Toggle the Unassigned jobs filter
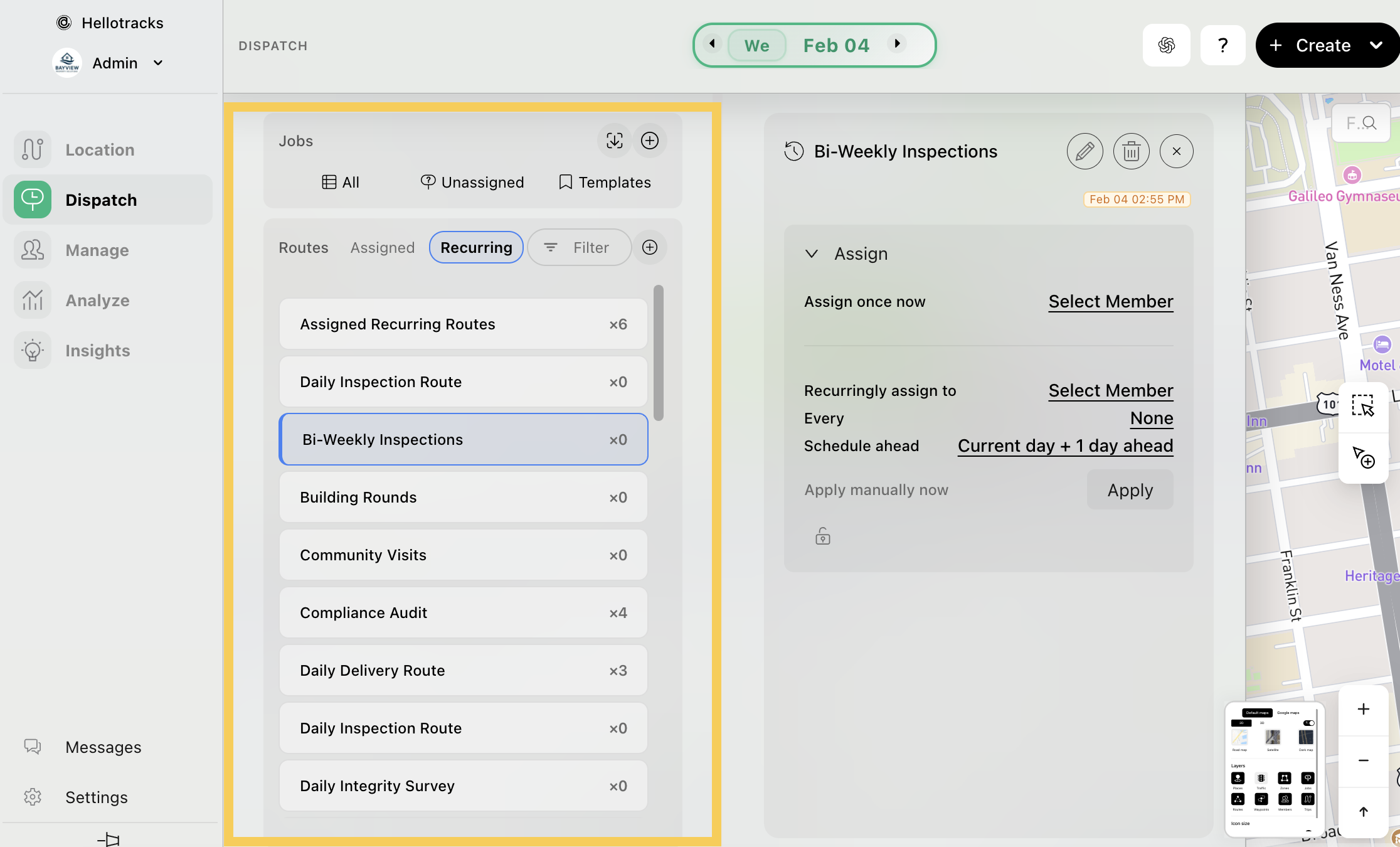 tap(472, 182)
